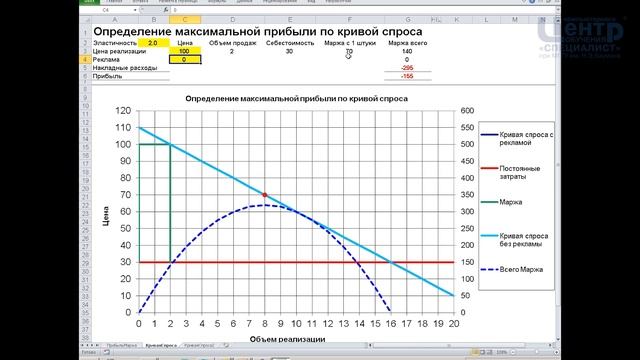Select the yellow elasticity cell with 2.0
This screenshot has height=360, width=640.
point(153,43)
